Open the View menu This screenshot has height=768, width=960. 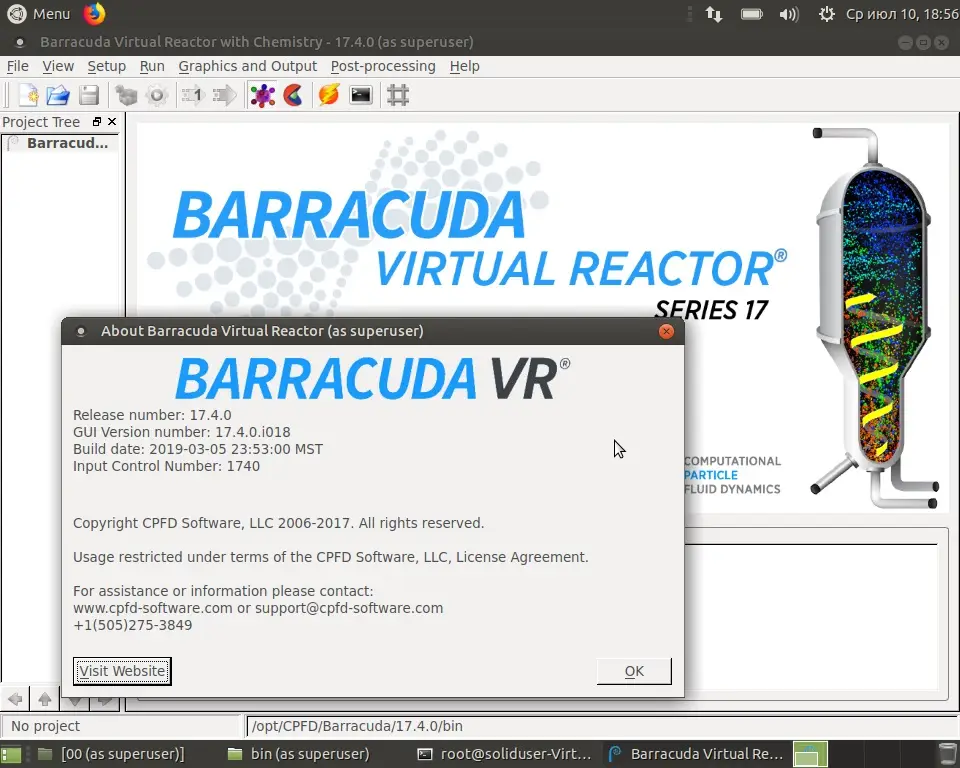click(x=58, y=66)
